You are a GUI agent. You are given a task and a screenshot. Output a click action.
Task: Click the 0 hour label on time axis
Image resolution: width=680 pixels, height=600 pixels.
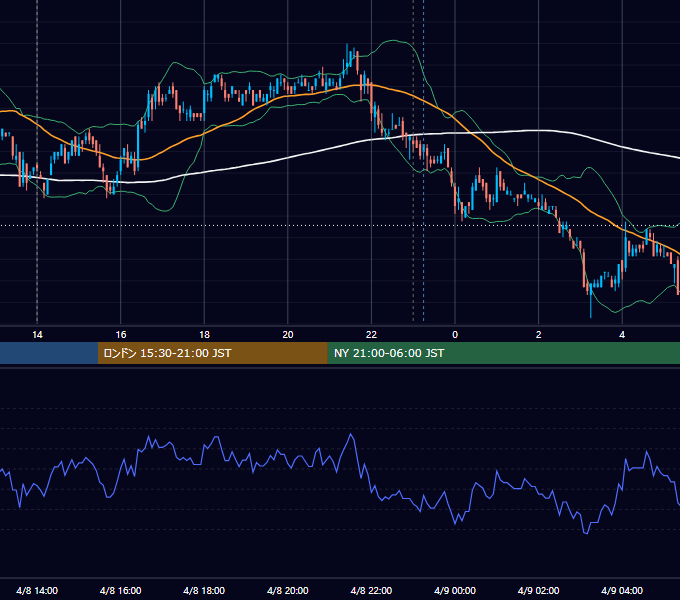455,335
